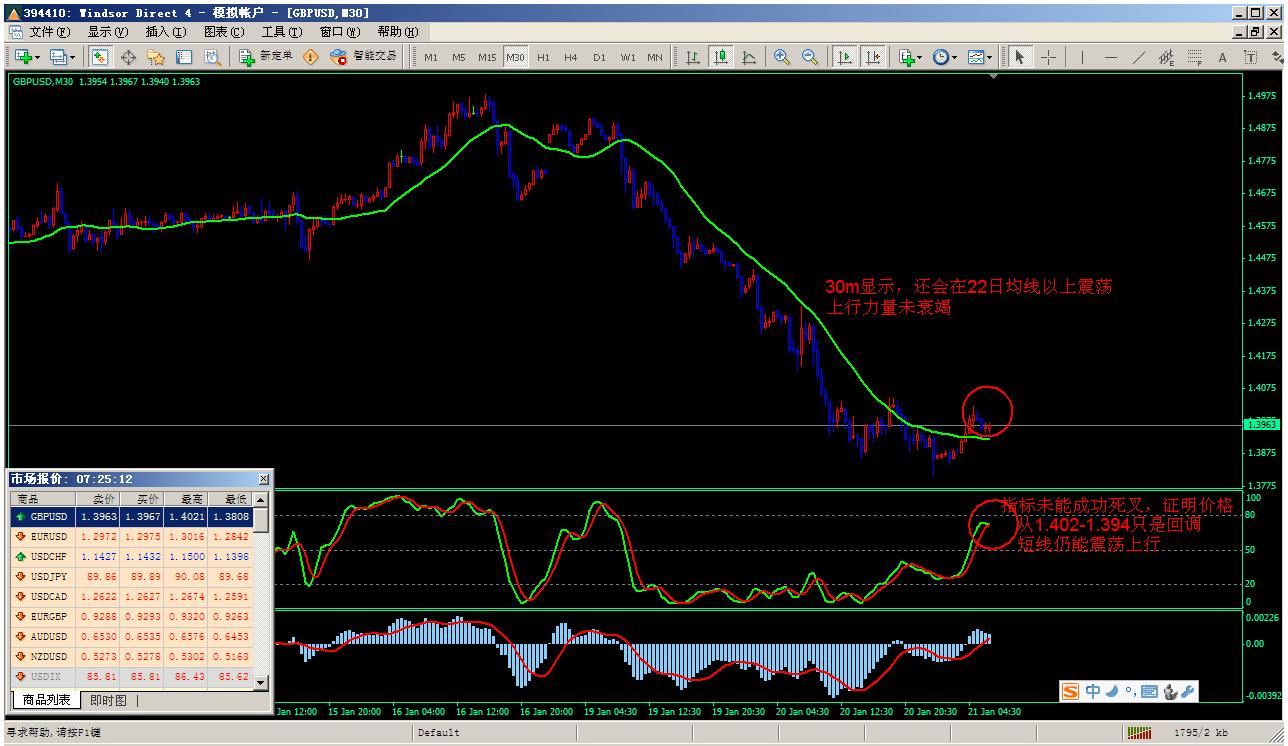
Task: Toggle the Terminal panel icon
Action: click(184, 57)
